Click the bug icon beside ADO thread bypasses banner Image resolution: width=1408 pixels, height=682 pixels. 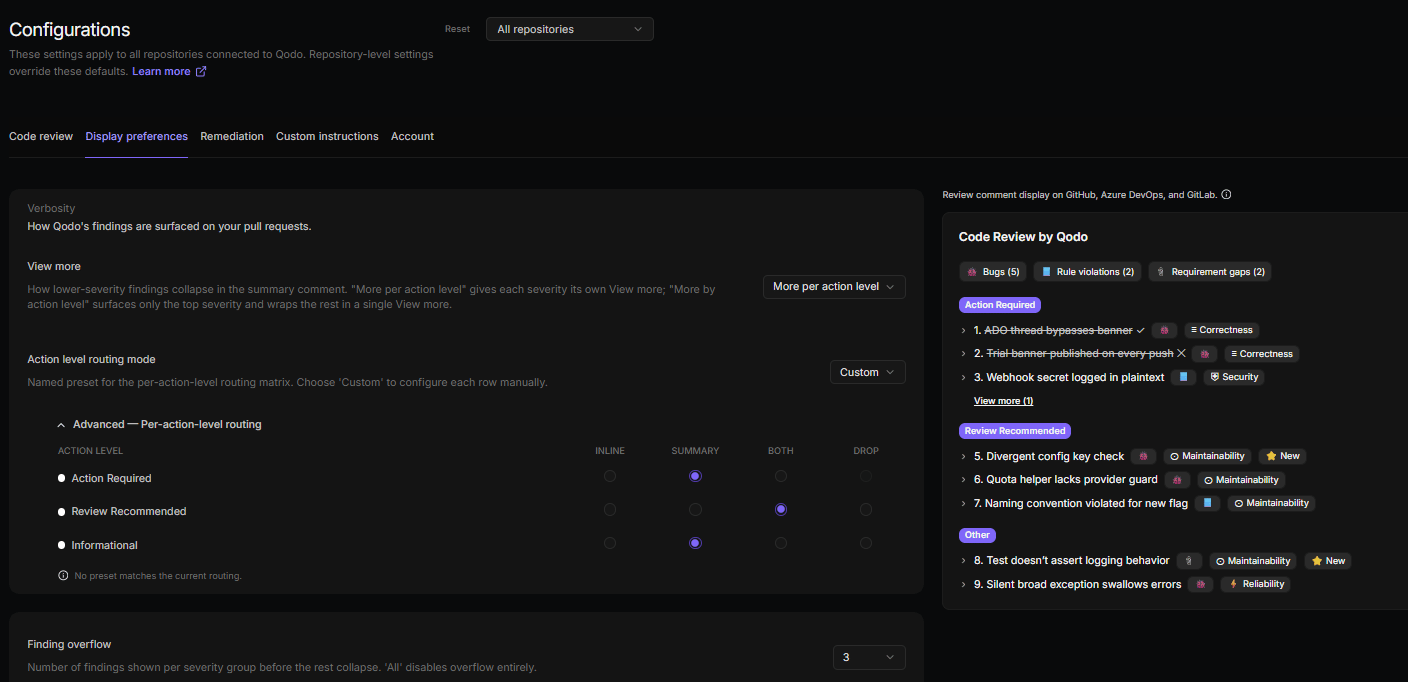point(1164,330)
